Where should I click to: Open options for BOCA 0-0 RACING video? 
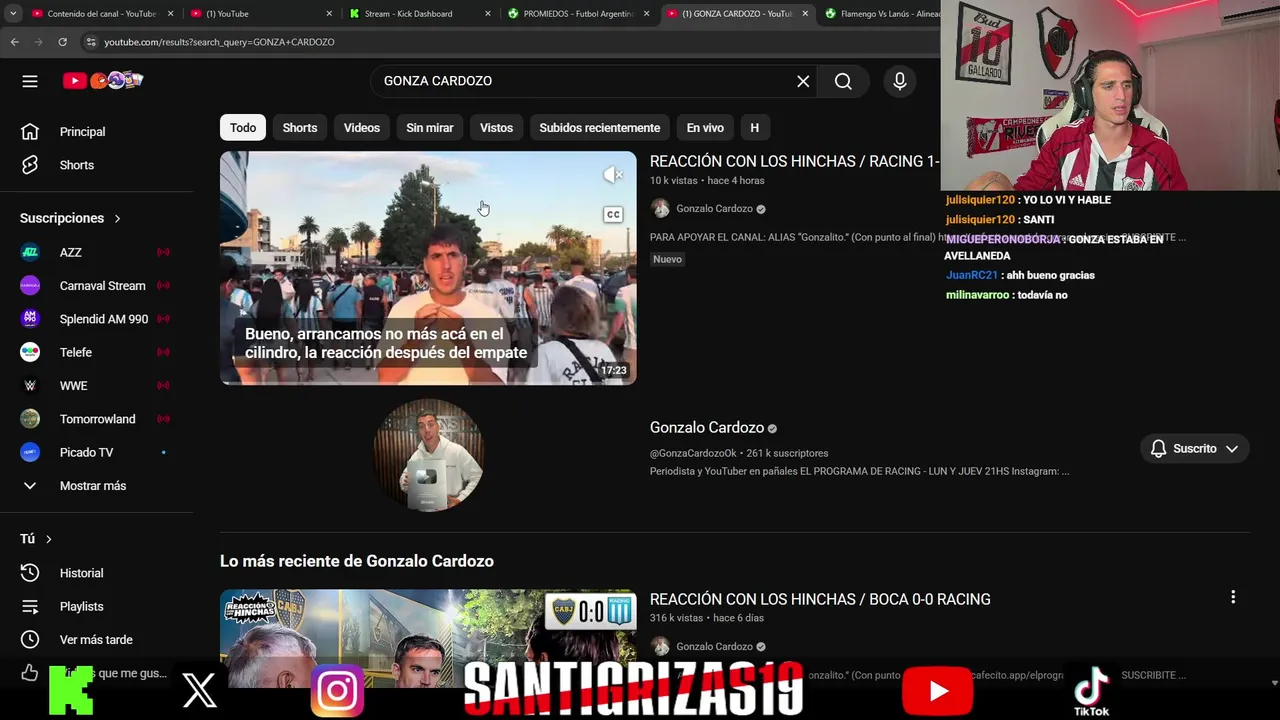pos(1233,597)
